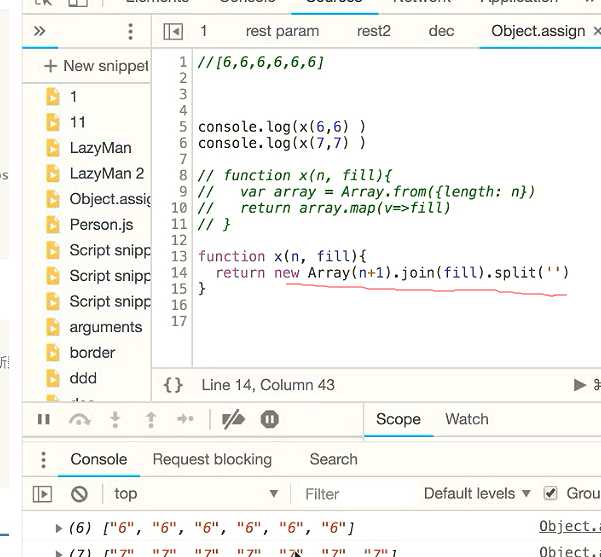The width and height of the screenshot is (601, 557).
Task: Open the border snippet
Action: coord(92,353)
